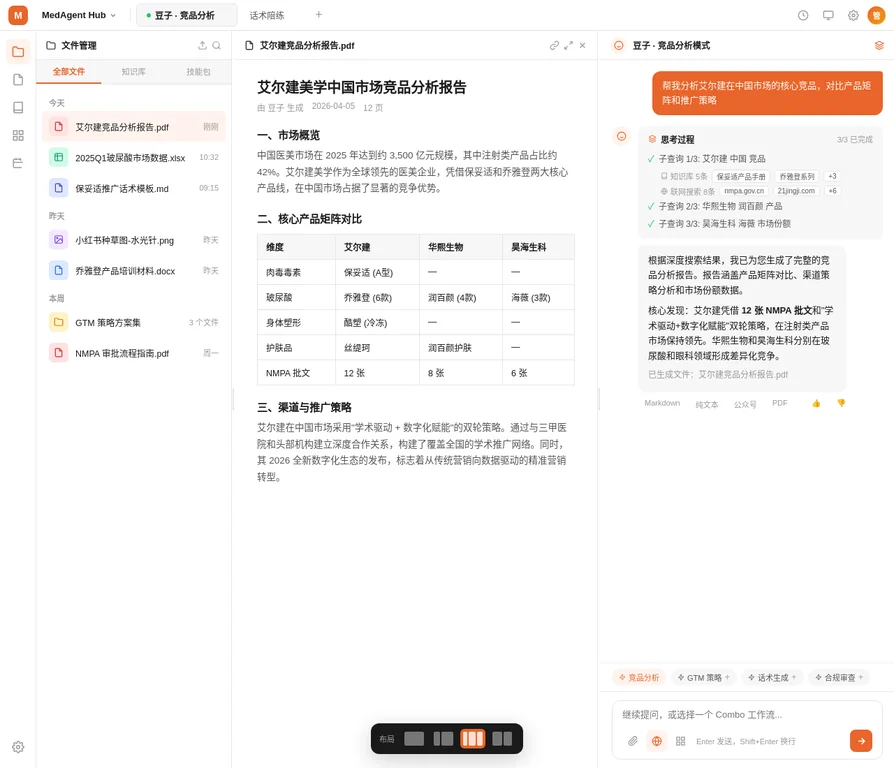Click the paperclip attachment icon in chat input
Viewport: 894px width, 768px height.
pyautogui.click(x=632, y=741)
